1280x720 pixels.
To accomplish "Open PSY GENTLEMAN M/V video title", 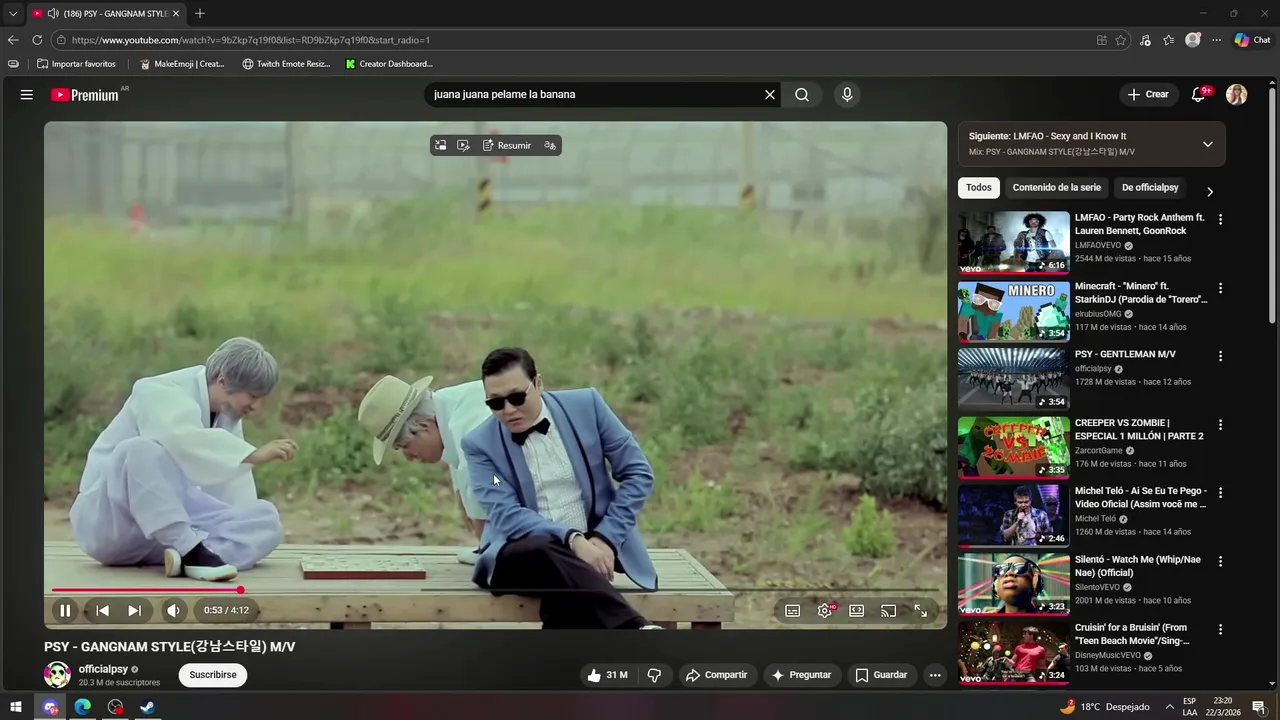I will [x=1125, y=354].
